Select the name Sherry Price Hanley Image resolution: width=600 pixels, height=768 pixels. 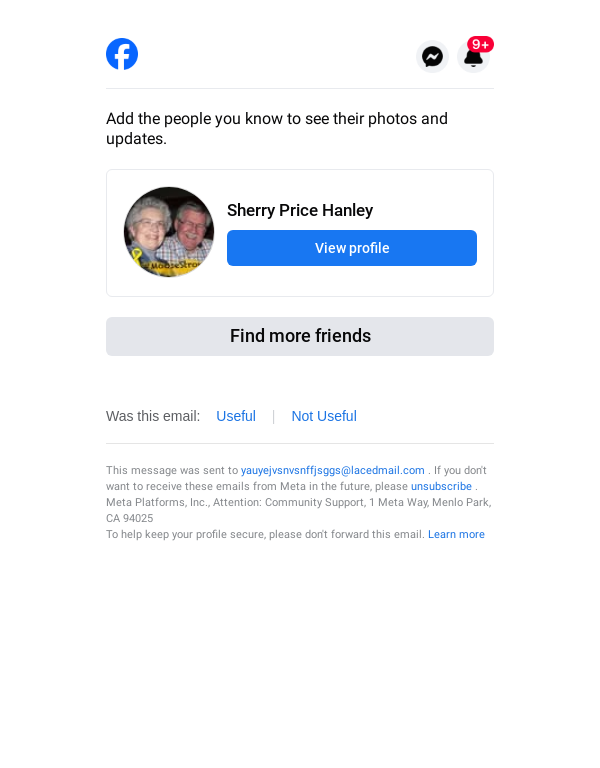tap(300, 210)
